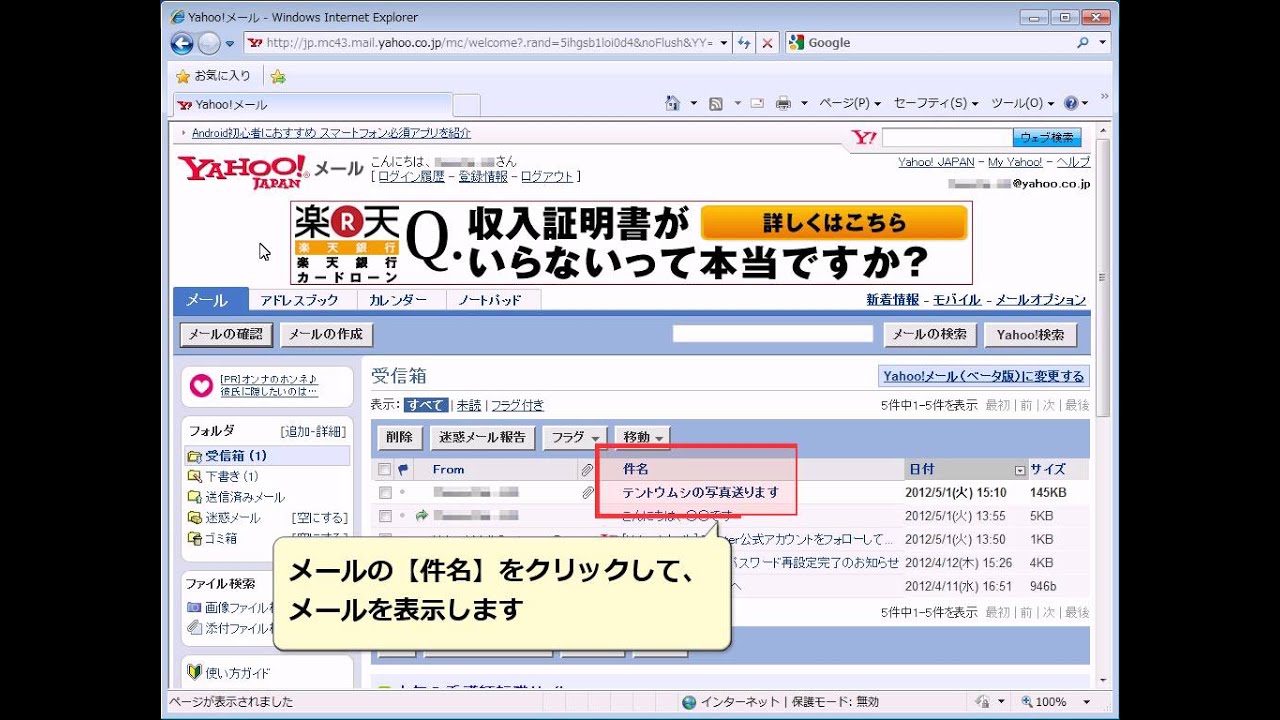1280x720 pixels.
Task: Click the Yahoo! JAPAN logo
Action: point(243,171)
